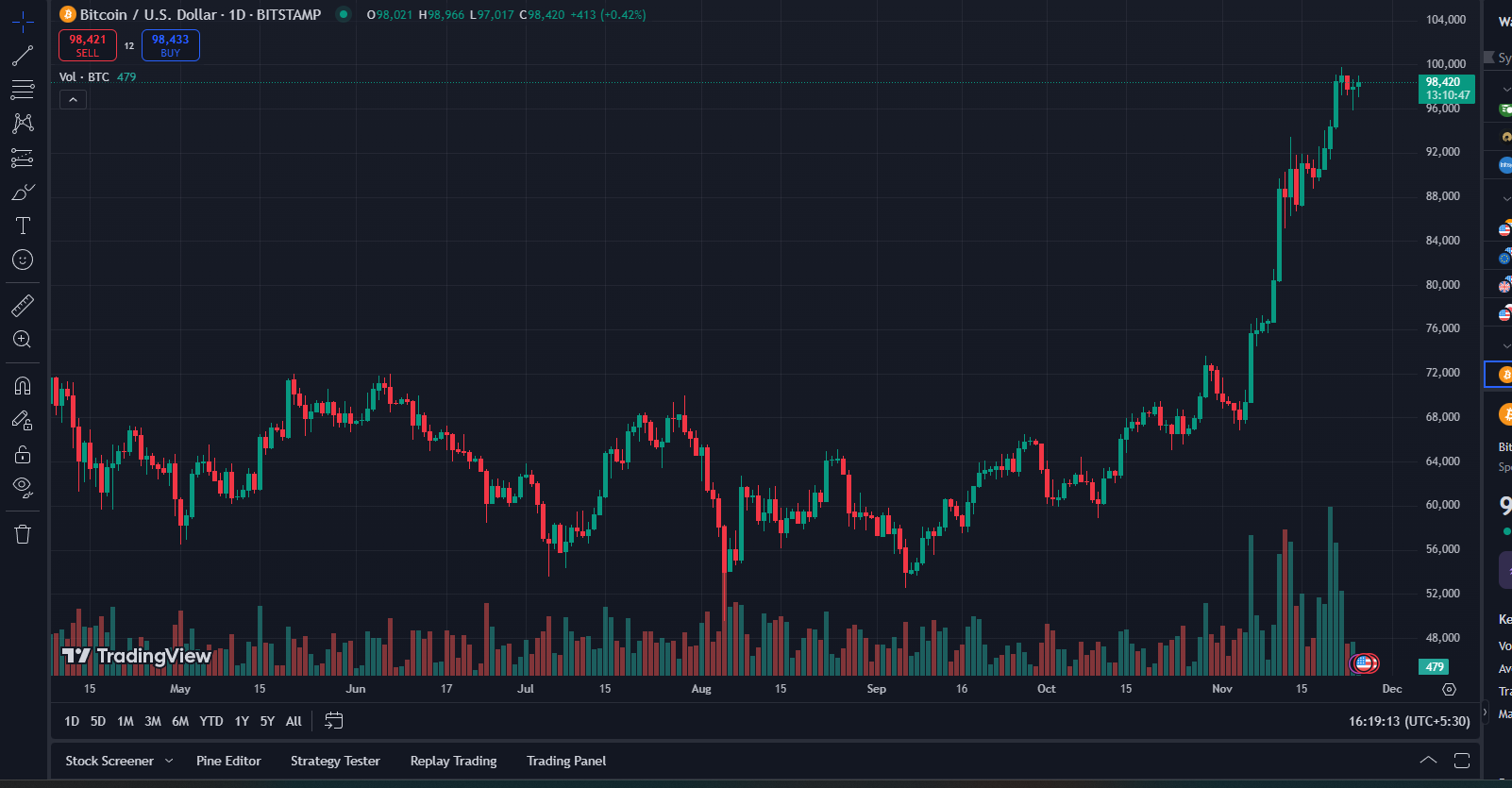Toggle lock all drawing tools

tap(23, 455)
